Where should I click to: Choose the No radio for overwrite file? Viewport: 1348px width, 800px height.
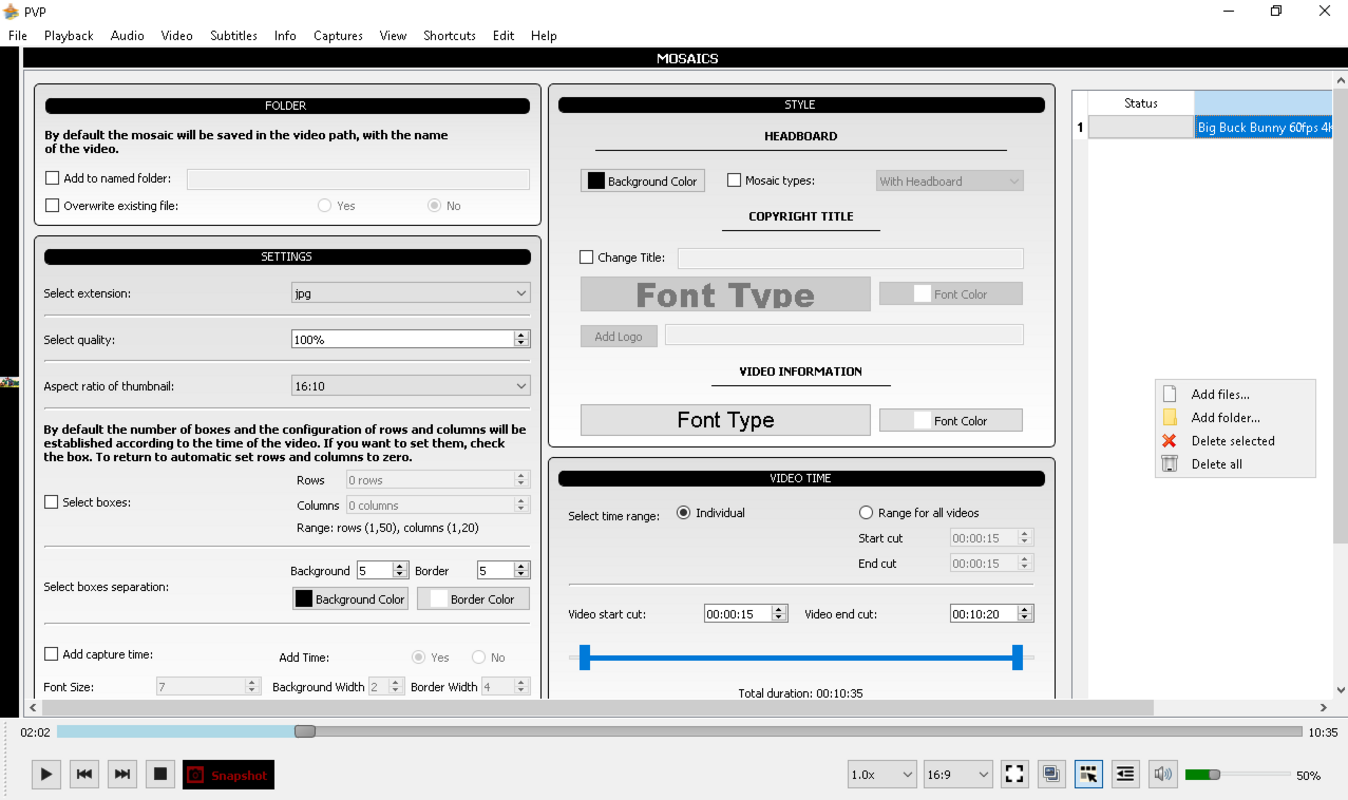pyautogui.click(x=434, y=205)
